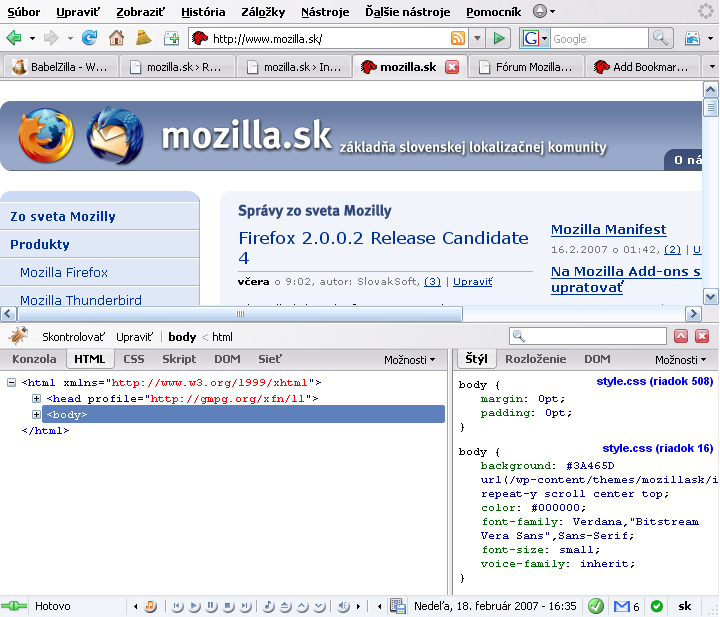Open the Súbor menu
The width and height of the screenshot is (720, 617).
[23, 12]
